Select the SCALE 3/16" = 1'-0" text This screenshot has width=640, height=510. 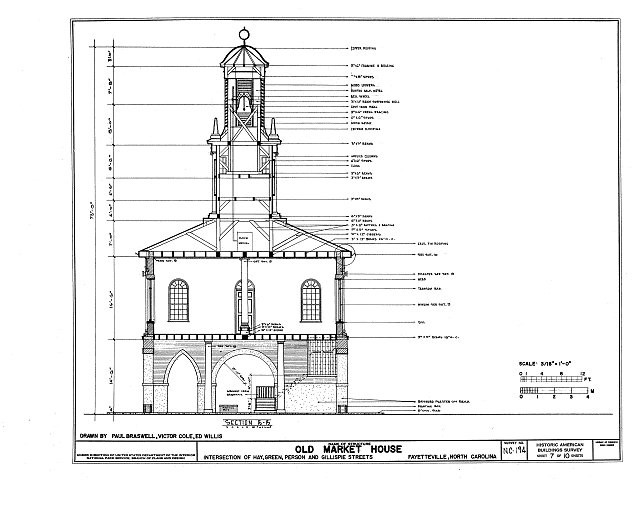pyautogui.click(x=544, y=364)
